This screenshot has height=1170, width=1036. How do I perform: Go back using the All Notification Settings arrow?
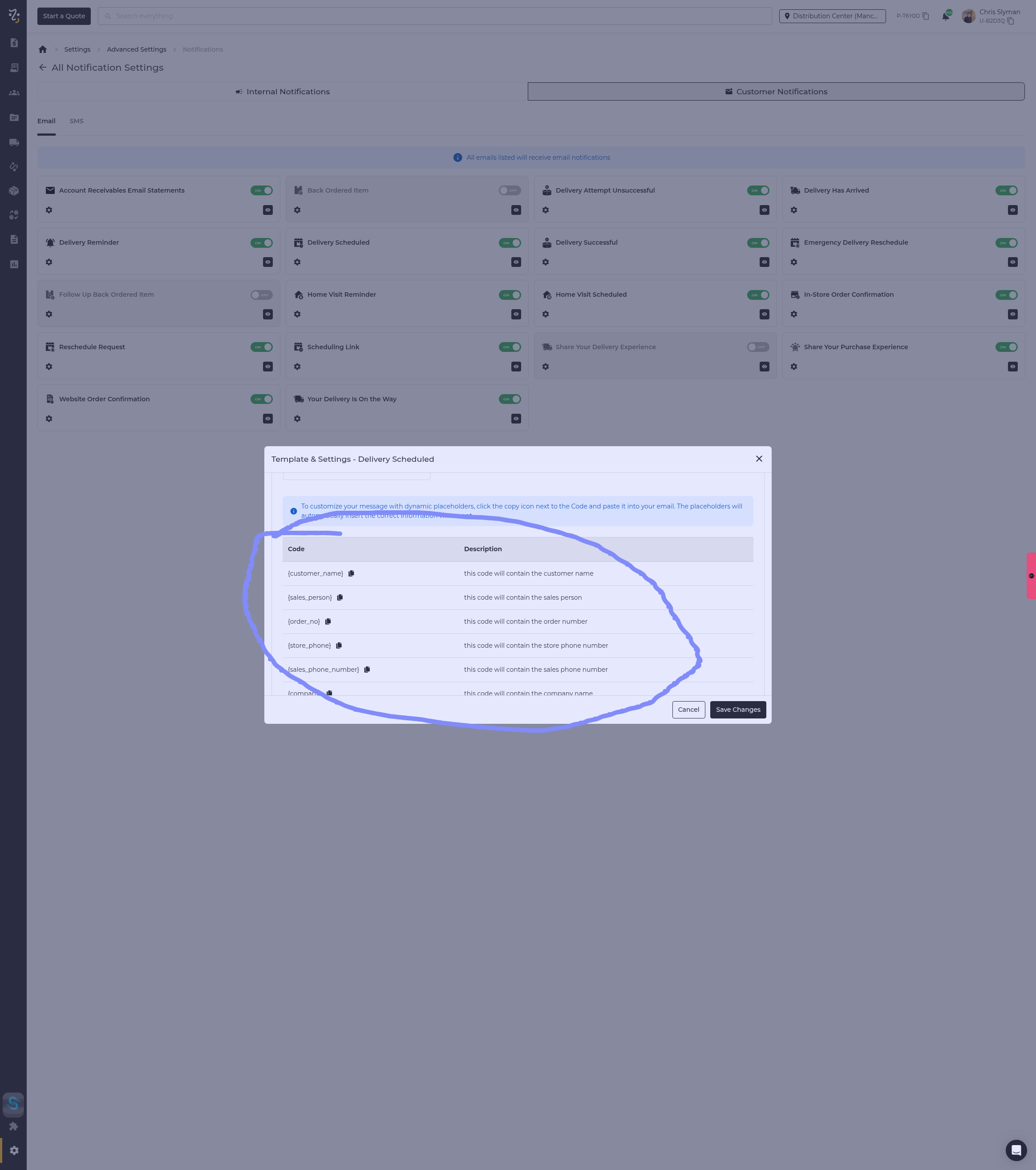point(42,68)
